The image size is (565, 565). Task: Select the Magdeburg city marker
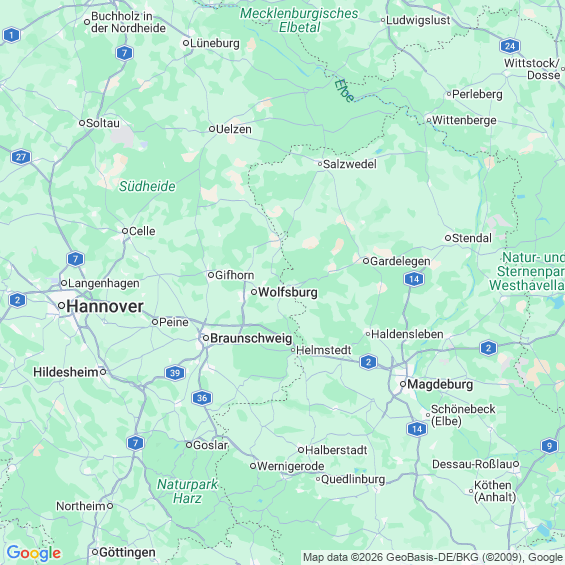pyautogui.click(x=403, y=384)
